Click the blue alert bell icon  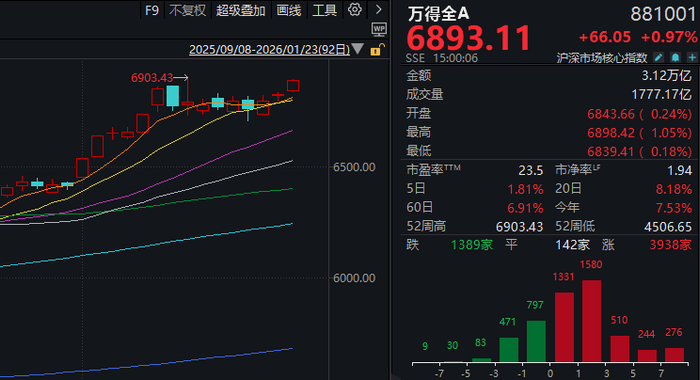[x=675, y=57]
